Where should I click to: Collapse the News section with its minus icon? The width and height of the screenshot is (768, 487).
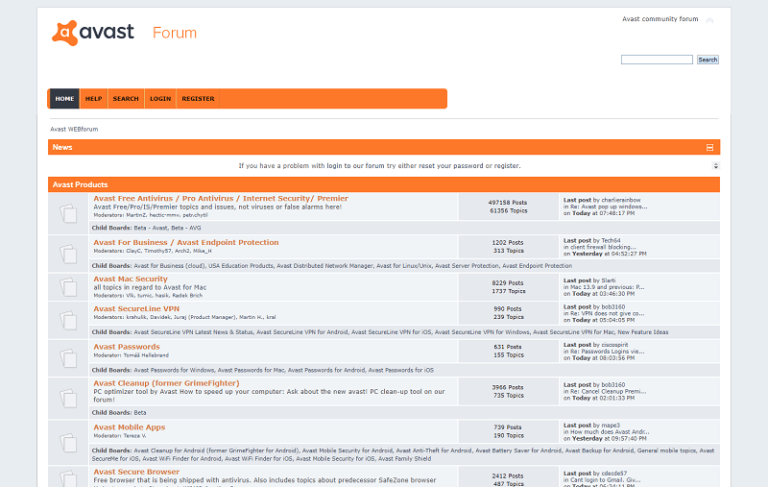710,147
